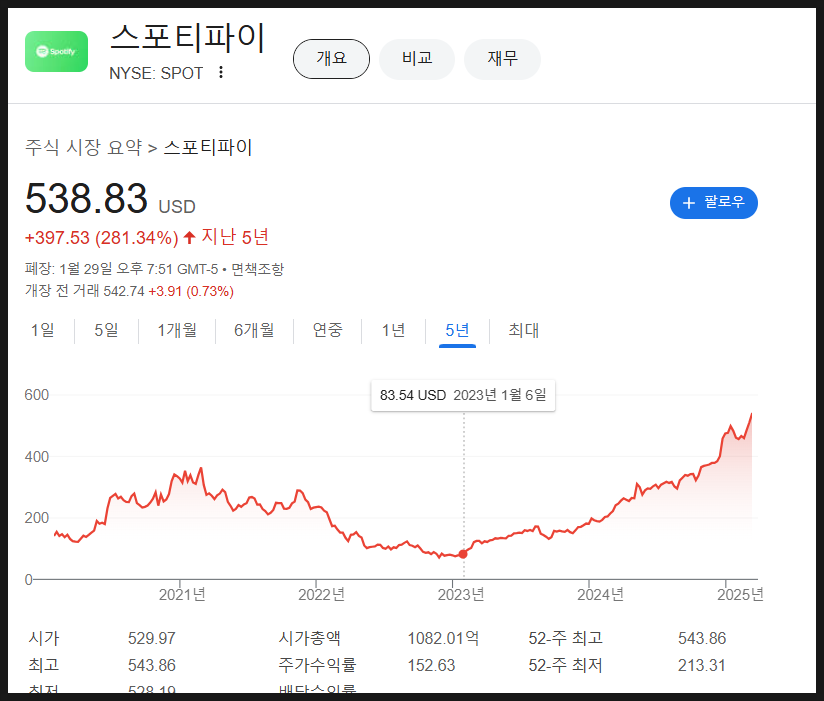Click the NYSE: SPOT ticker text
Viewport: 824px width, 701px height.
(x=156, y=73)
